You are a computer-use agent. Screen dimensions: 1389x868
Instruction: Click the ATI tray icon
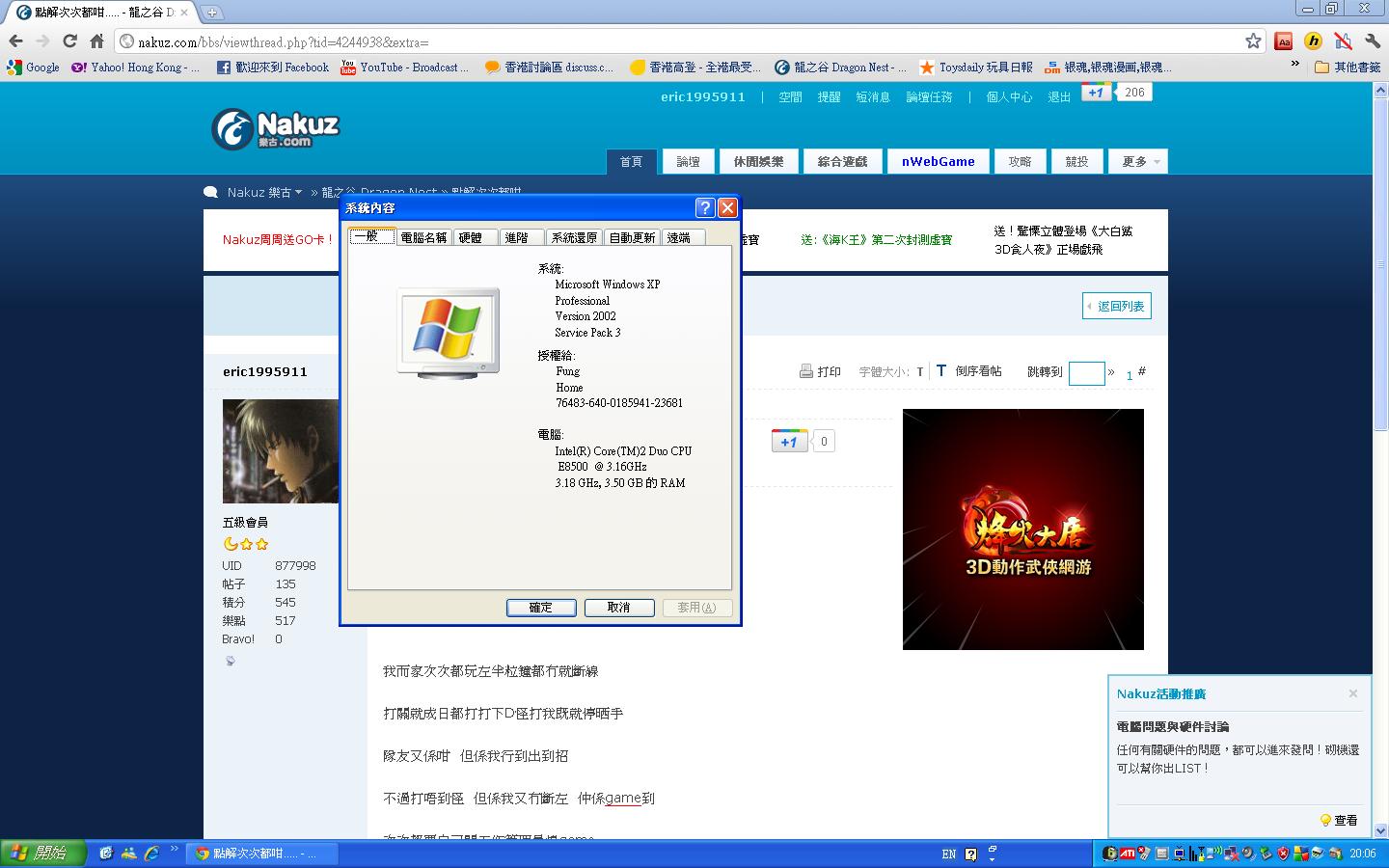click(1128, 854)
